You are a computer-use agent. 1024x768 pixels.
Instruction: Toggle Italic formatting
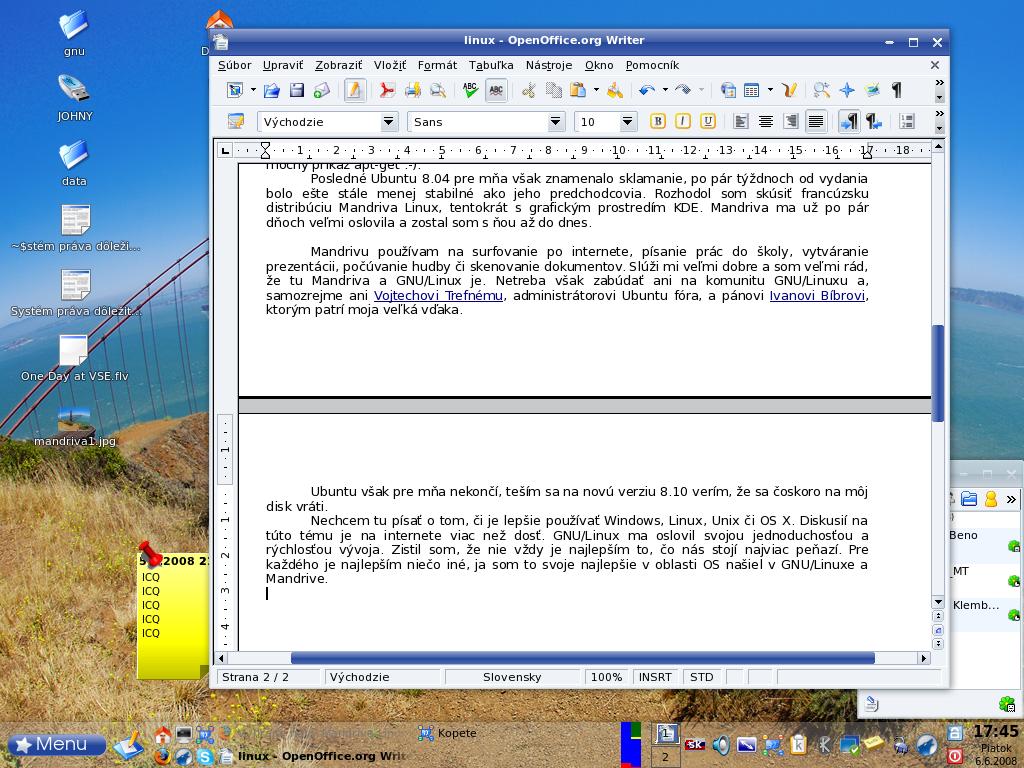[683, 122]
